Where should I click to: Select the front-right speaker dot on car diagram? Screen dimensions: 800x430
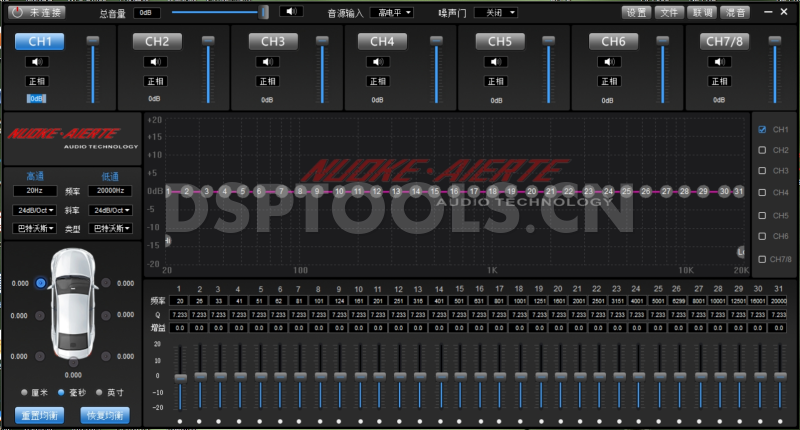[106, 283]
